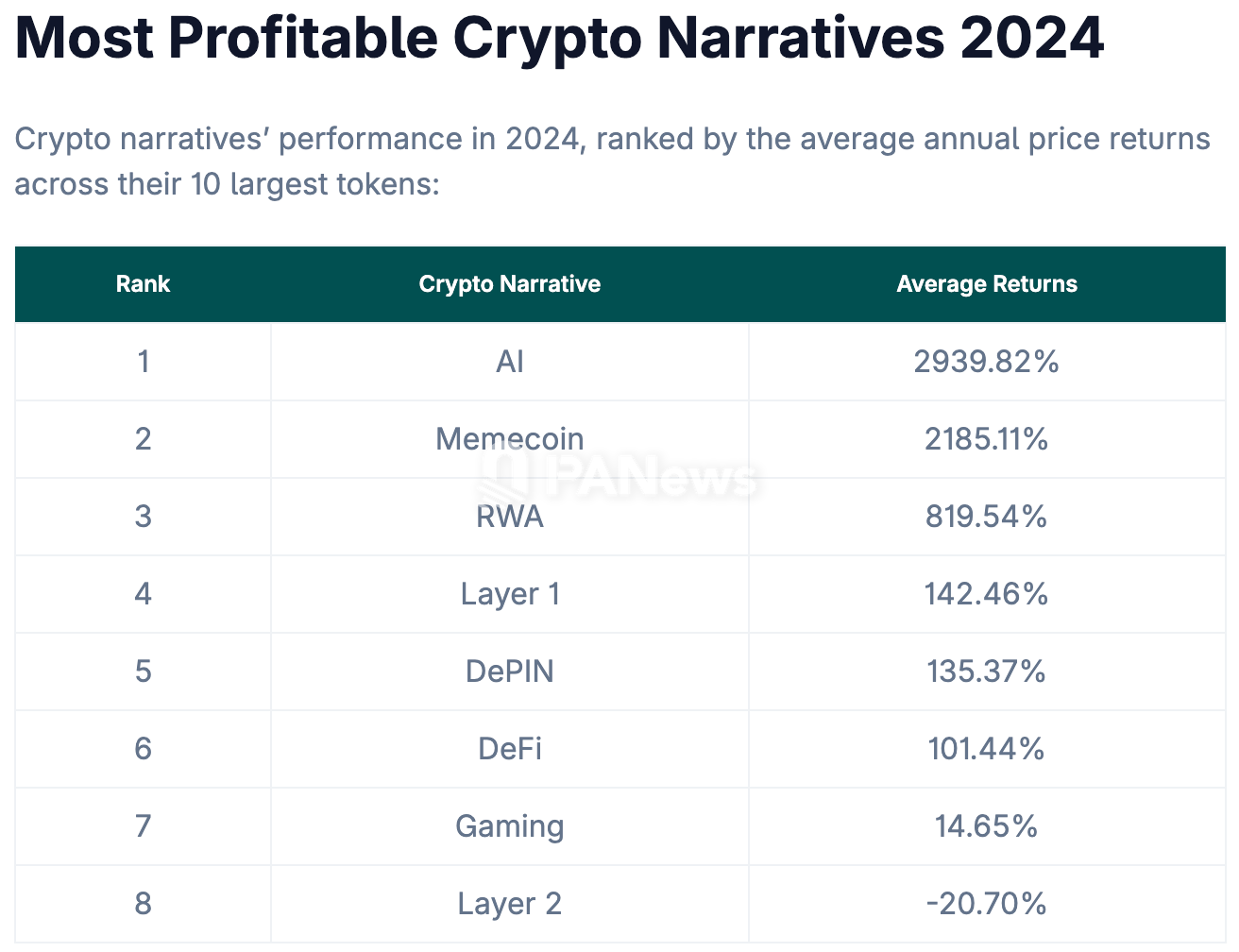Select the DePIN narrative cell

[x=509, y=671]
